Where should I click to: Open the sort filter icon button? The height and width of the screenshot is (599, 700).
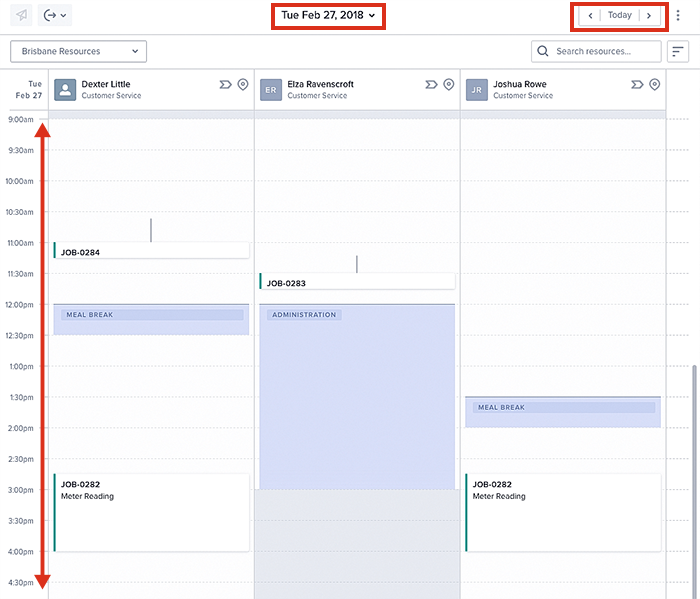click(x=678, y=51)
